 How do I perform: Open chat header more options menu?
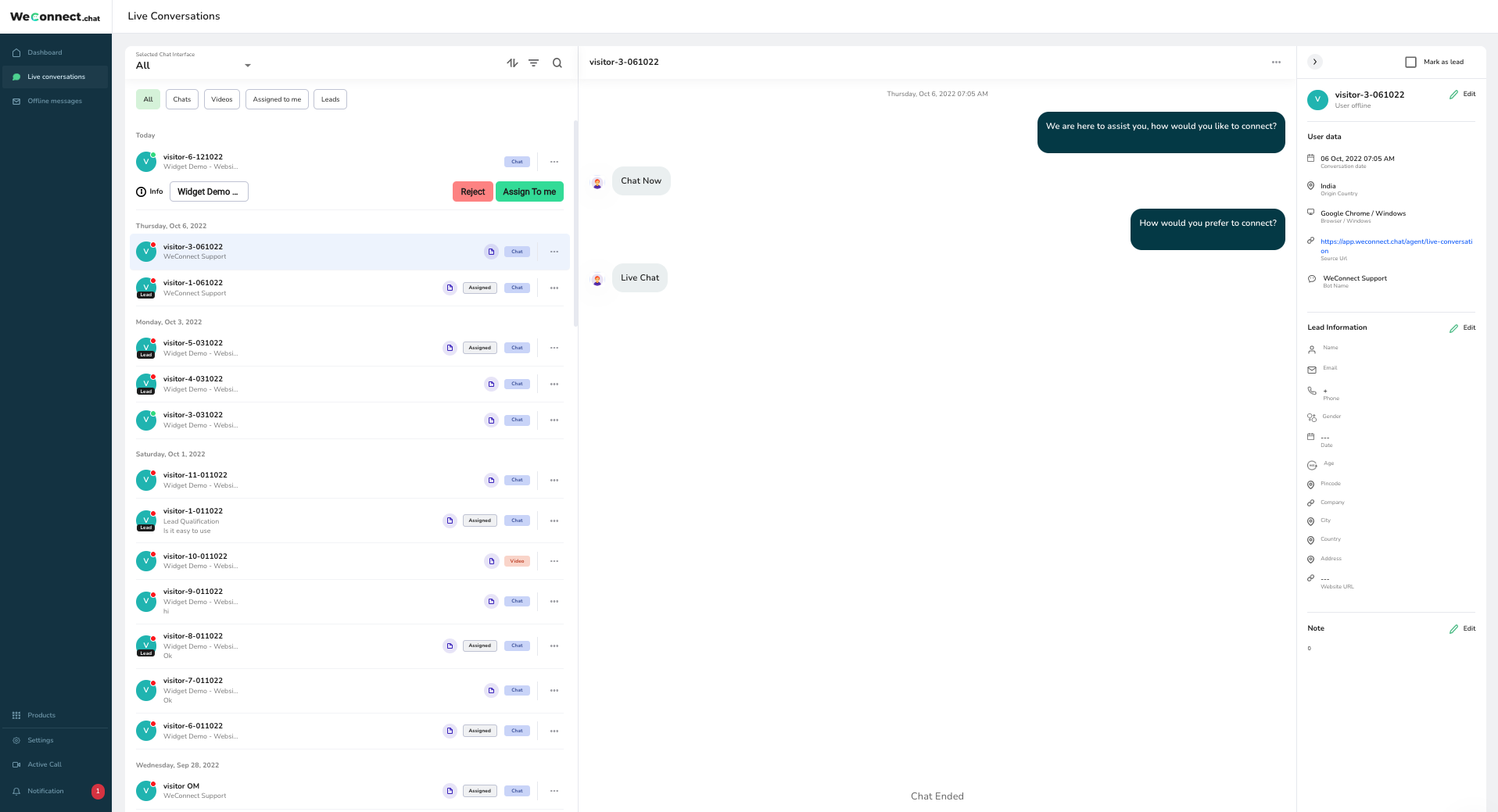point(1276,62)
